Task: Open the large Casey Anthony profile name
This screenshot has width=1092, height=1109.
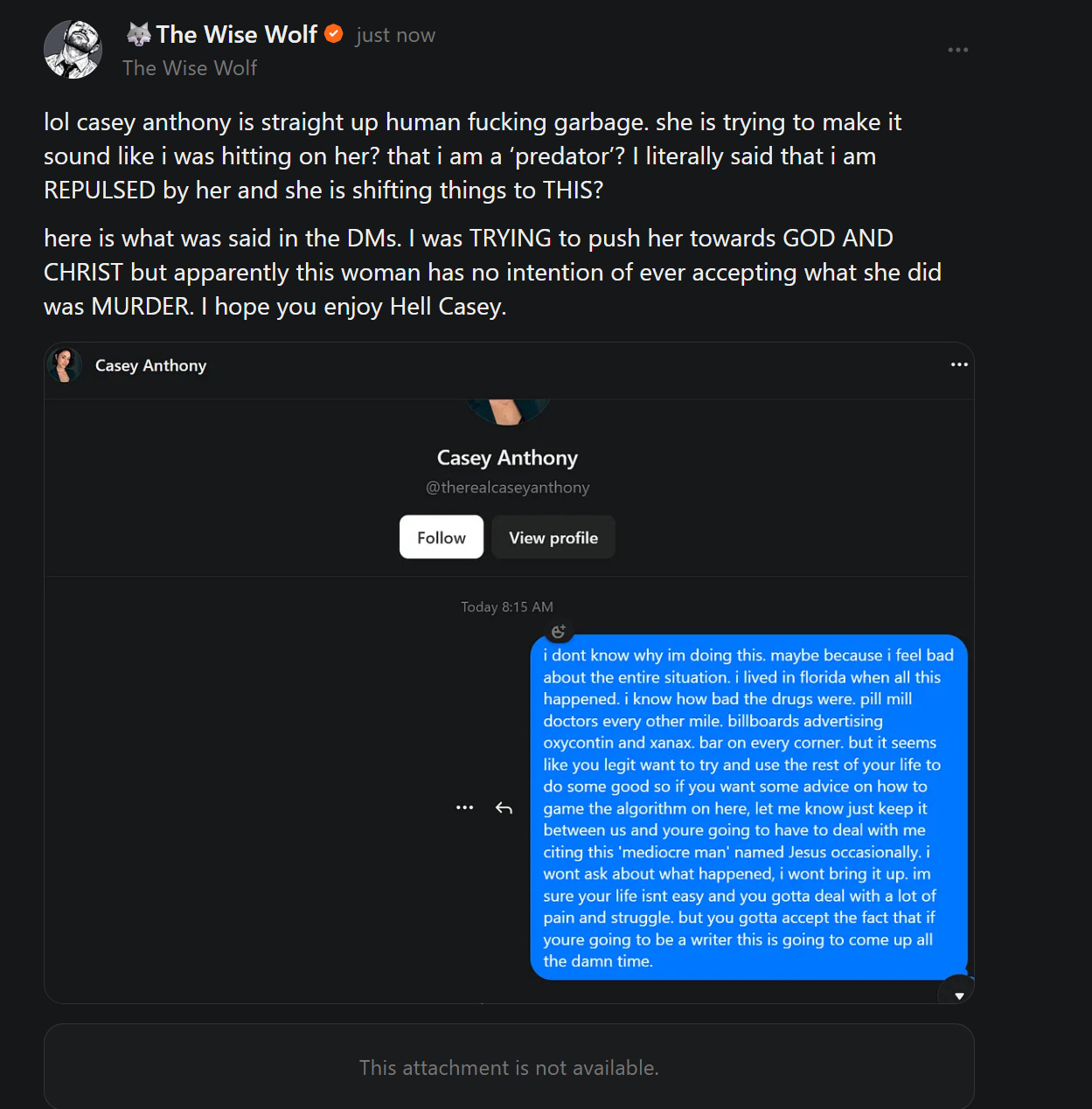Action: (507, 458)
